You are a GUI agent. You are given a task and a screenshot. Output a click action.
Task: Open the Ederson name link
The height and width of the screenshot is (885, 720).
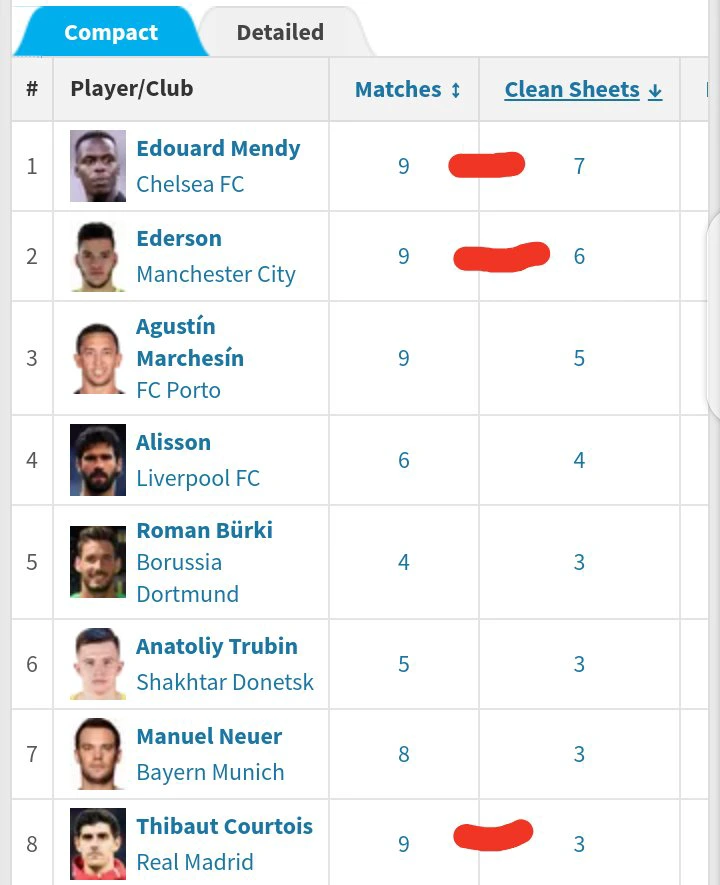[179, 239]
